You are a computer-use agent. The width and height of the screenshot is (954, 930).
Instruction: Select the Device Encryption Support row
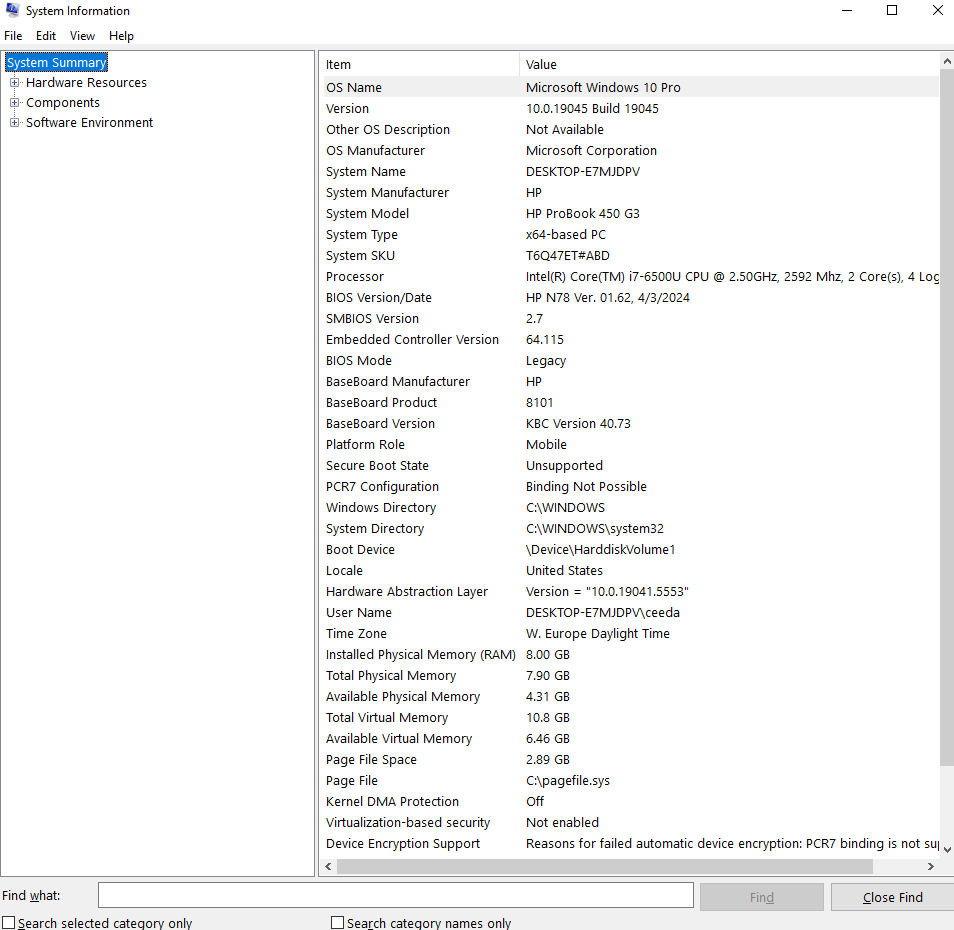coord(629,843)
